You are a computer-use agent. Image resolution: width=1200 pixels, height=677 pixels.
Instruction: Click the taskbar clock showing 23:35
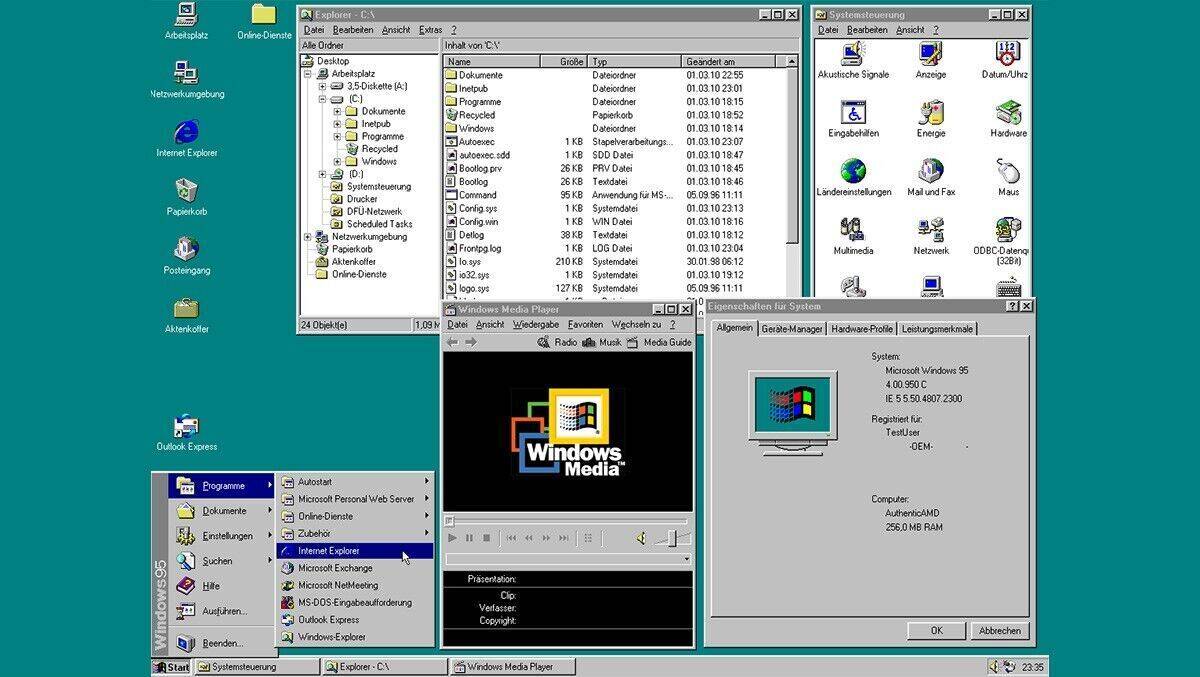point(1034,667)
